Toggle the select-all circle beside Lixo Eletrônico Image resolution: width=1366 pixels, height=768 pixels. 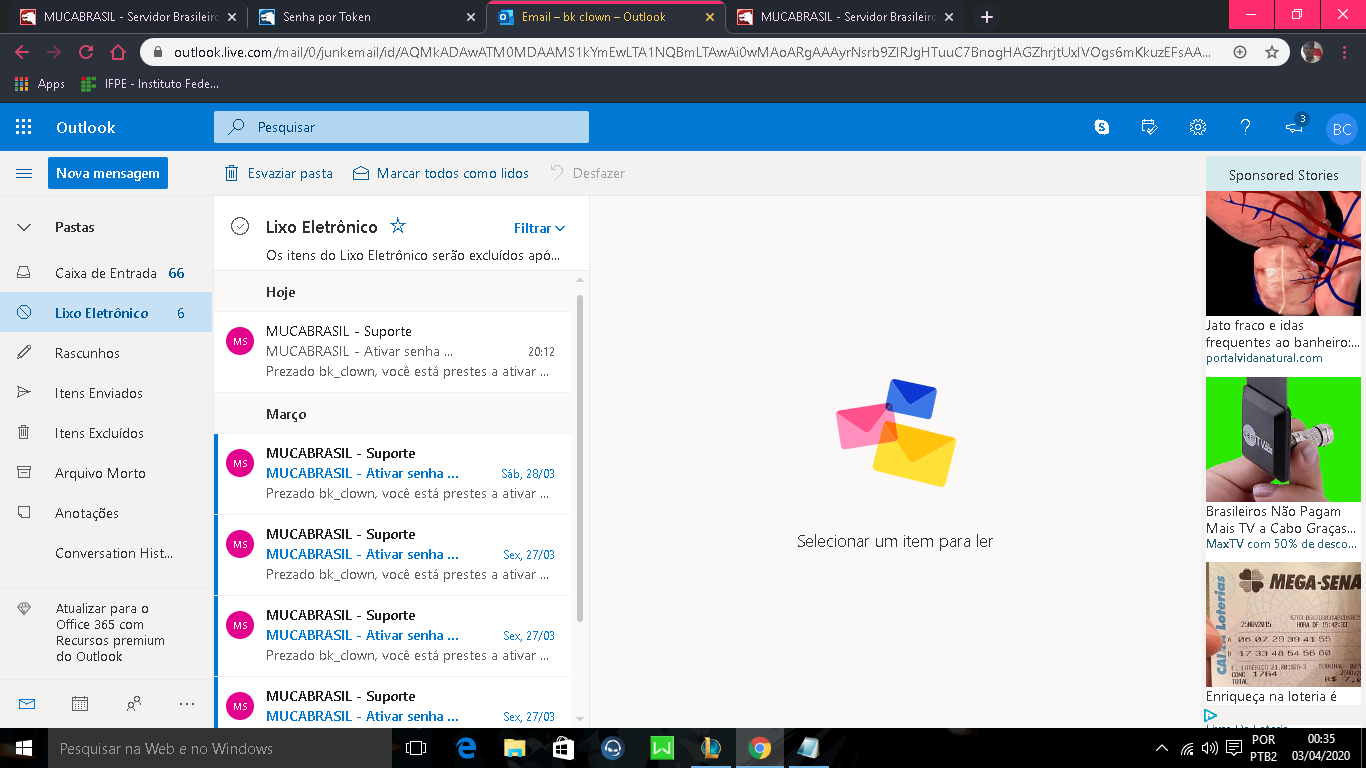point(240,226)
